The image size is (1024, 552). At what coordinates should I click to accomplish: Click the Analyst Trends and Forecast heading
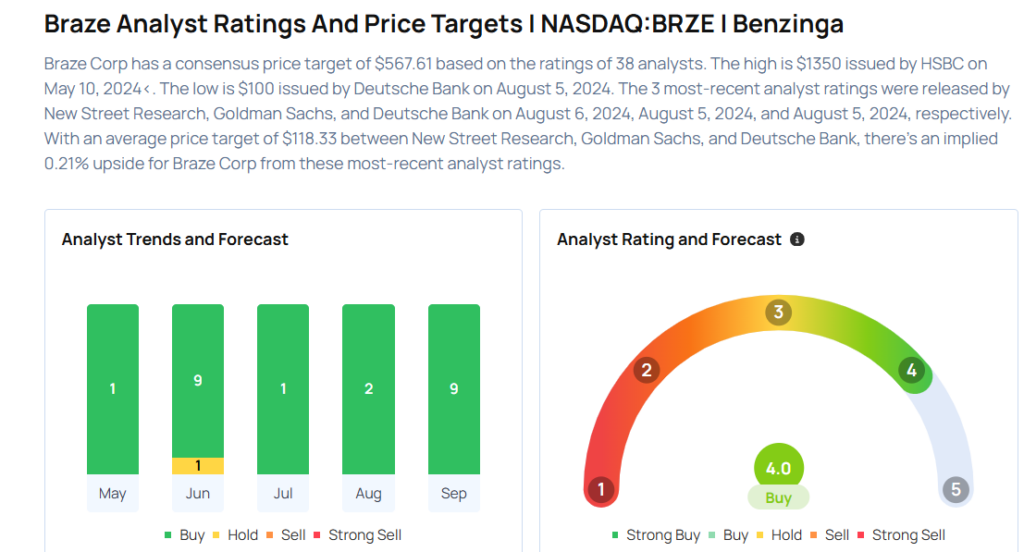(x=175, y=240)
